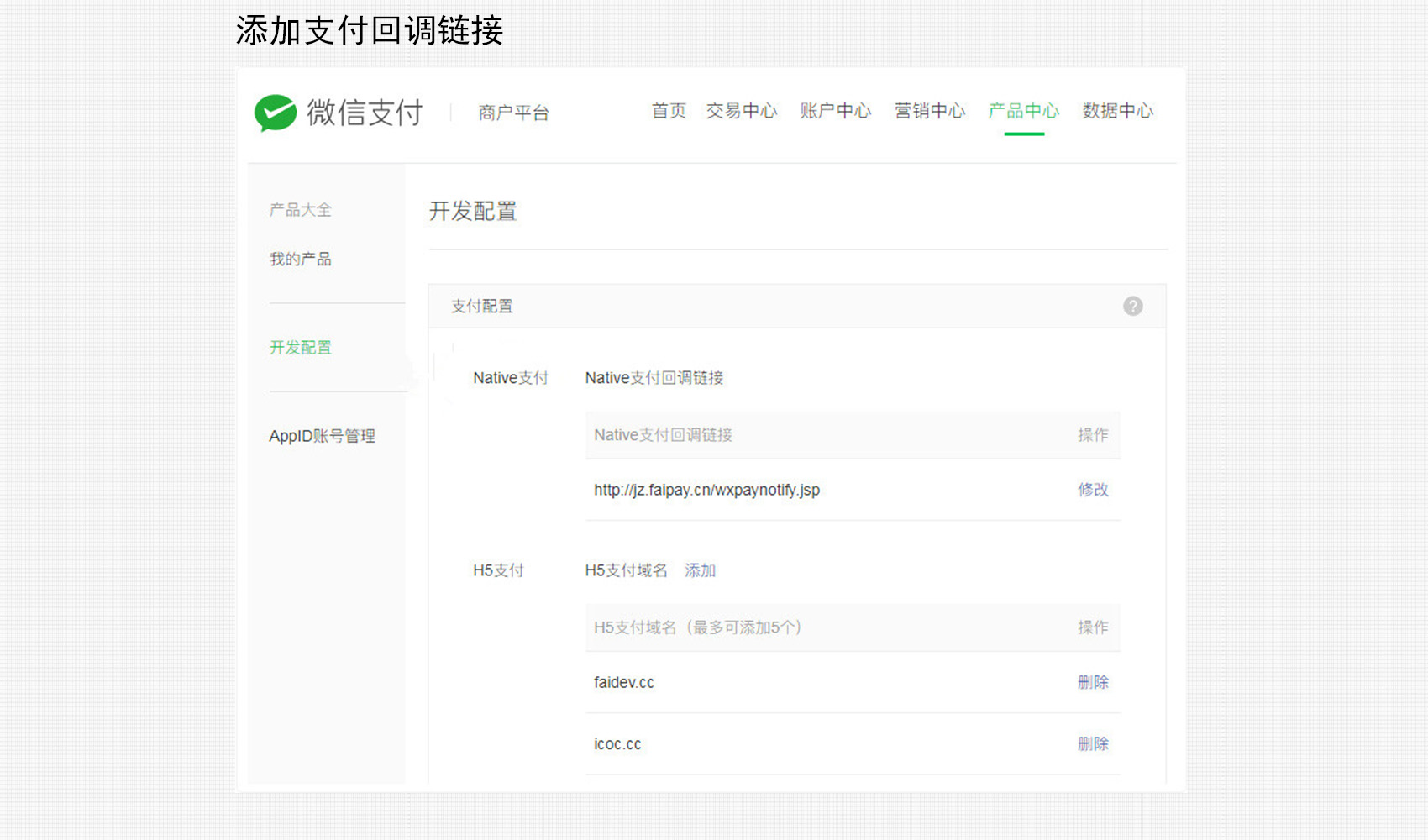Viewport: 1428px width, 840px height.
Task: Click the icoc.cc domain text
Action: (x=617, y=744)
